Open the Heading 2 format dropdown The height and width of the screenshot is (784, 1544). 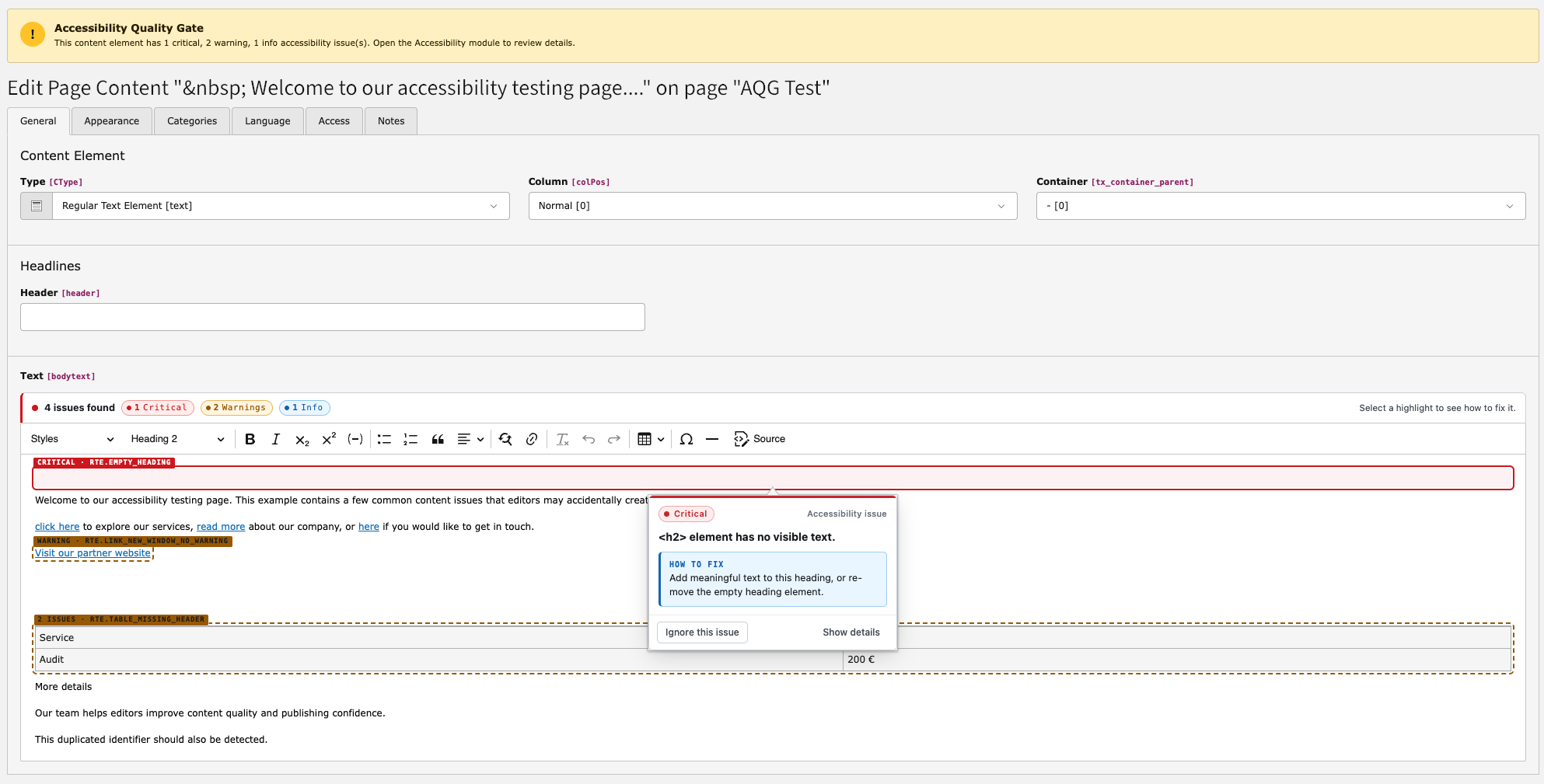coord(177,439)
